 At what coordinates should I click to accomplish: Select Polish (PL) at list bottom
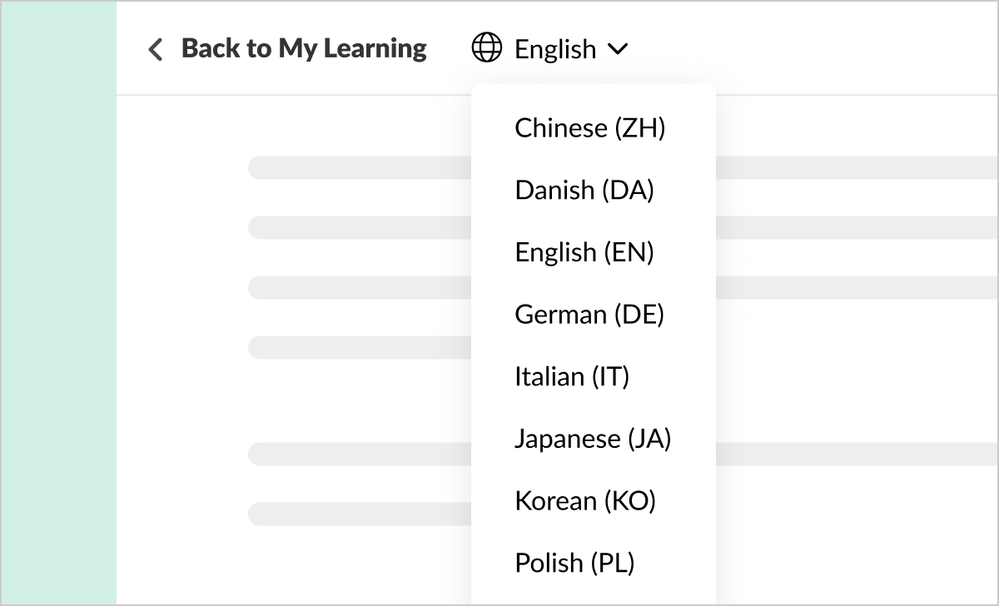(x=574, y=562)
